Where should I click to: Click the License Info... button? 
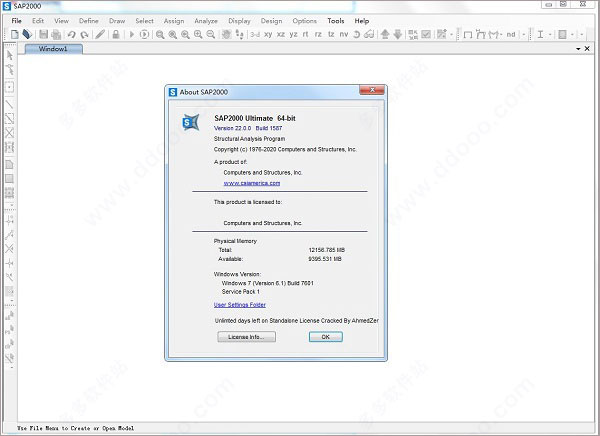(246, 337)
